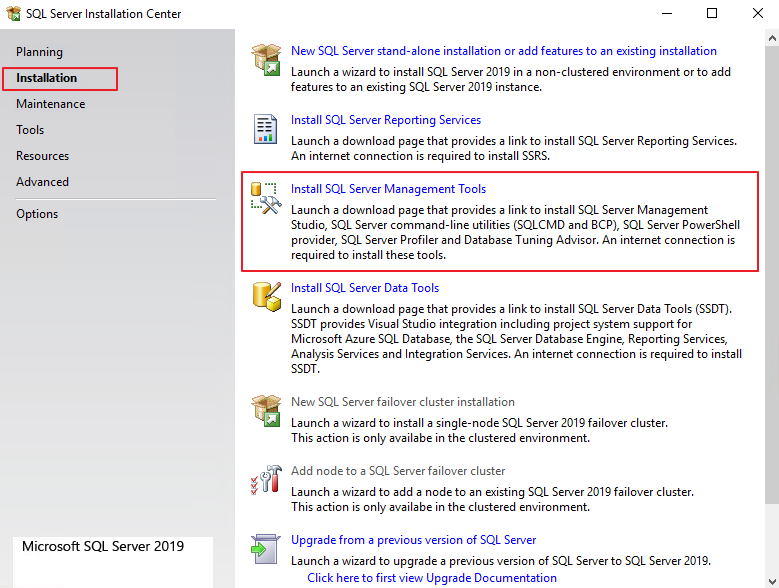Click the SQL Server Installation Center title text
Viewport: 779px width, 588px height.
point(103,14)
